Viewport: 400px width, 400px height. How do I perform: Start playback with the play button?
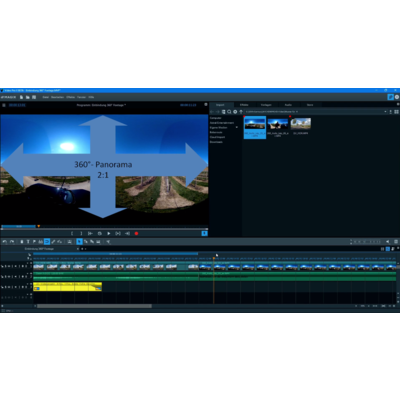(109, 234)
